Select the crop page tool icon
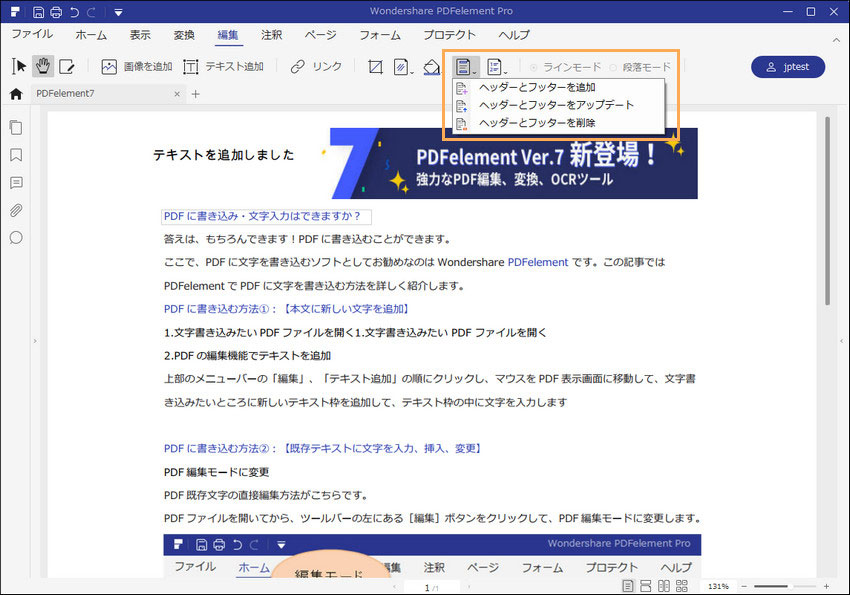This screenshot has height=595, width=850. (x=375, y=67)
